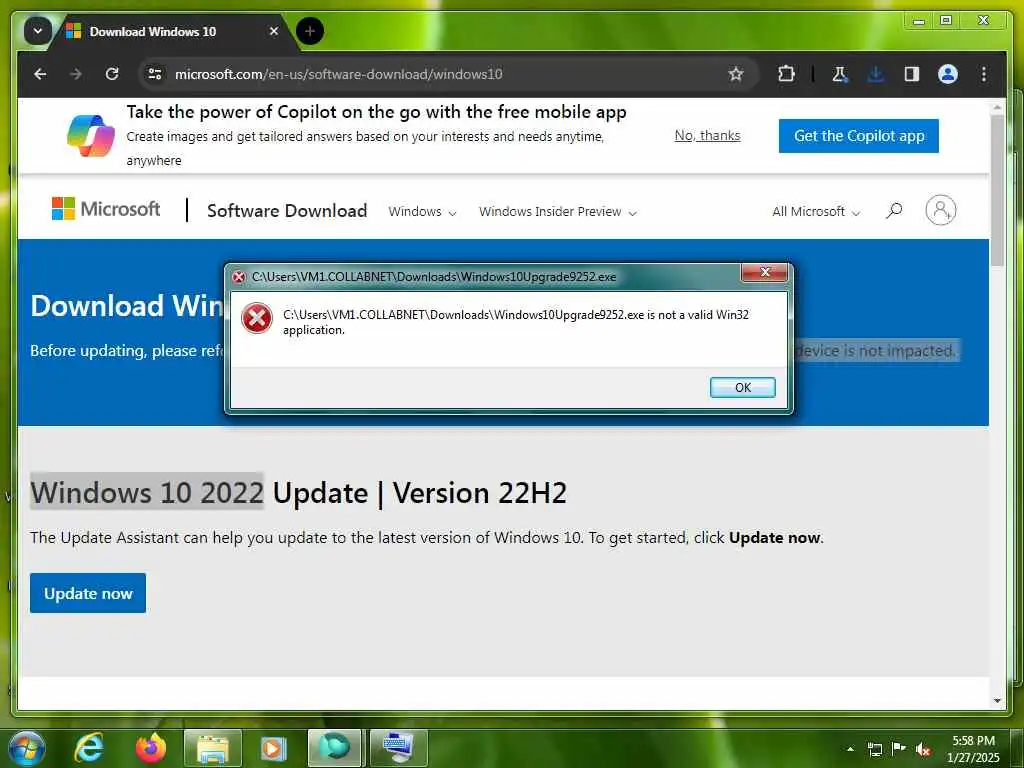Click OK in the error dialog

point(743,387)
